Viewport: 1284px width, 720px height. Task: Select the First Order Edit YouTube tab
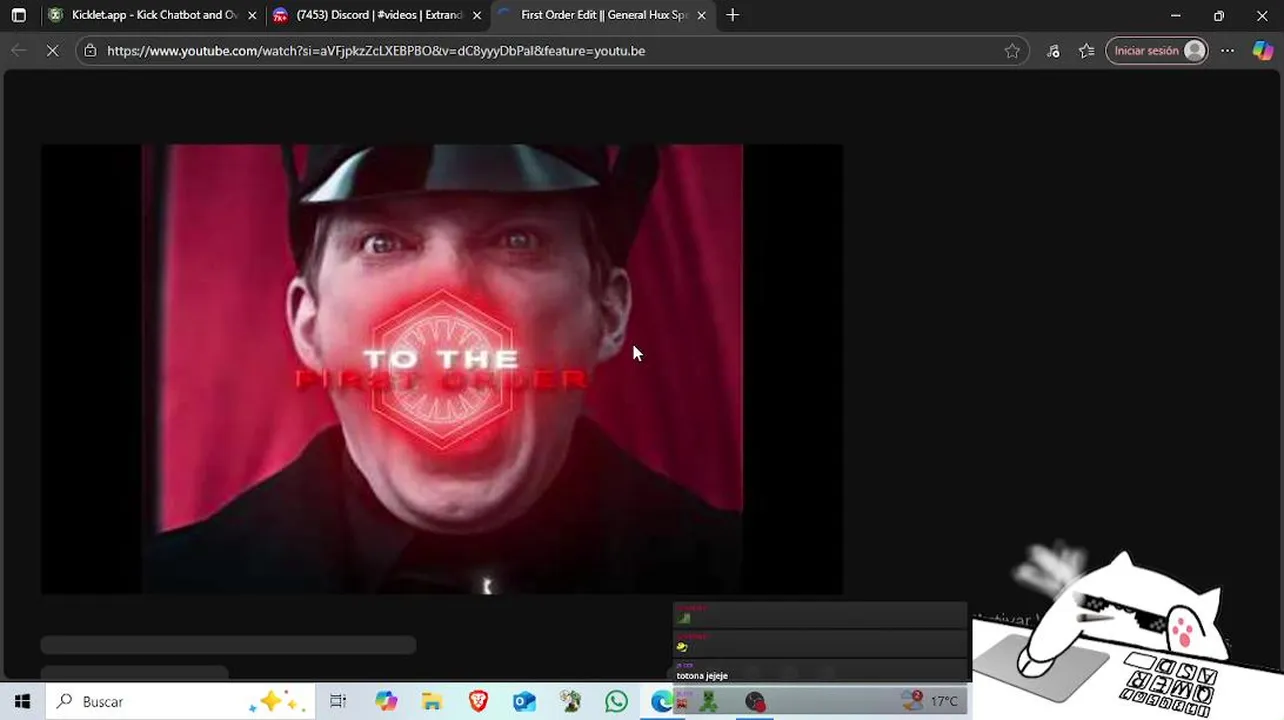602,15
